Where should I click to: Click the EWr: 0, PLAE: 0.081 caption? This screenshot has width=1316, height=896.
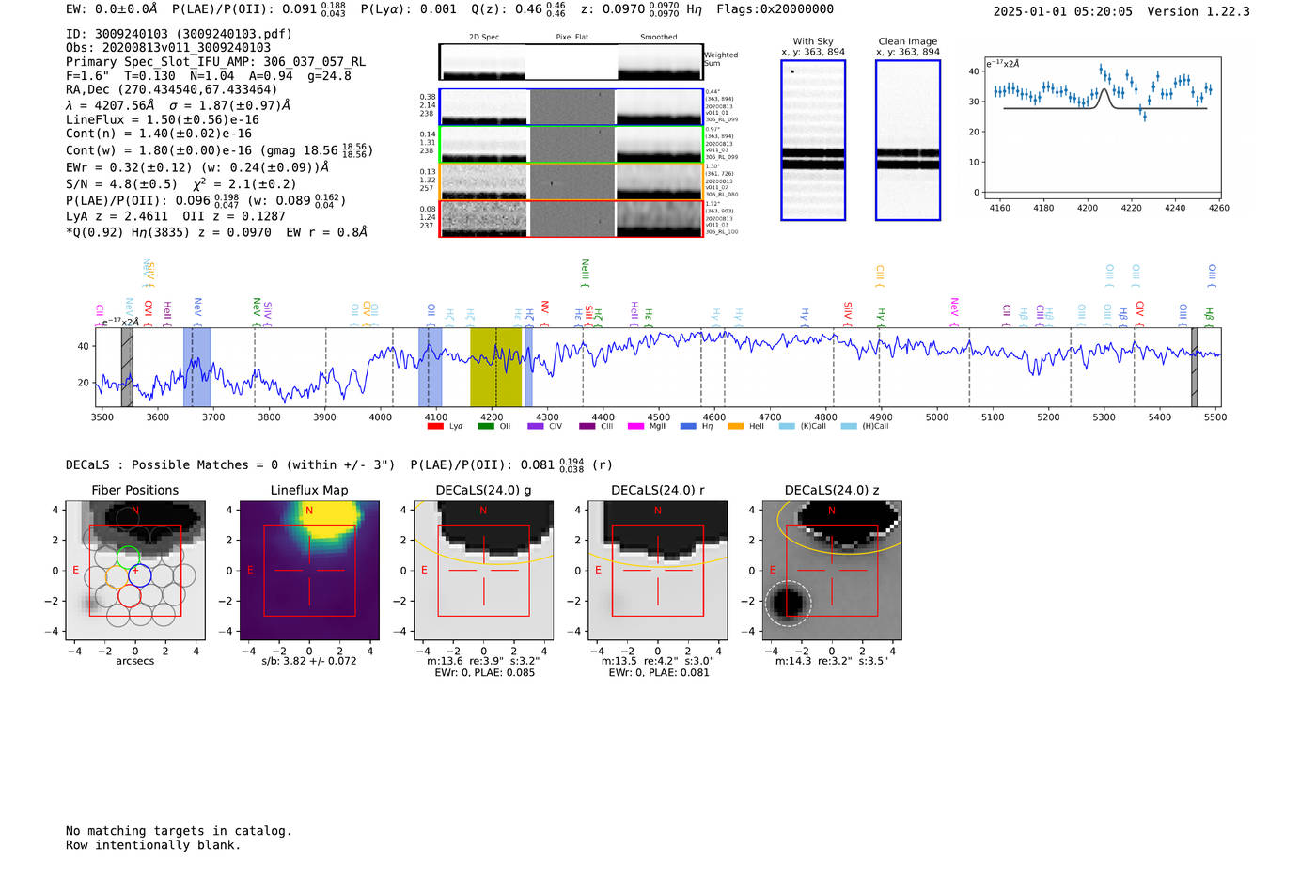[659, 672]
